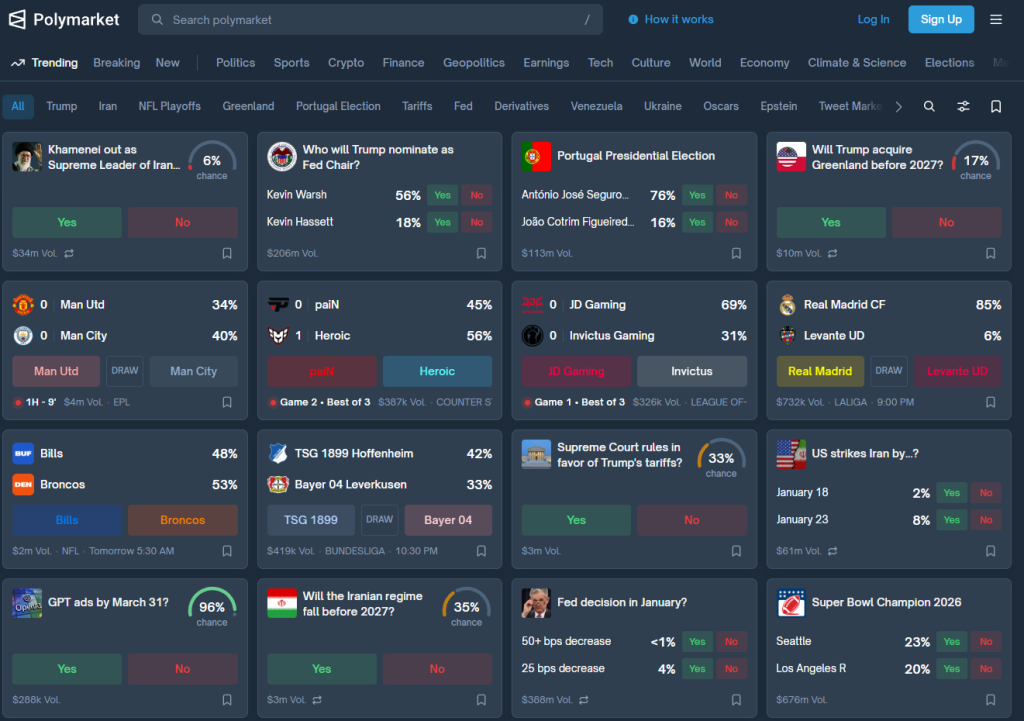Toggle bookmark on Portugal Presidential Election card
The width and height of the screenshot is (1024, 721).
pos(736,254)
